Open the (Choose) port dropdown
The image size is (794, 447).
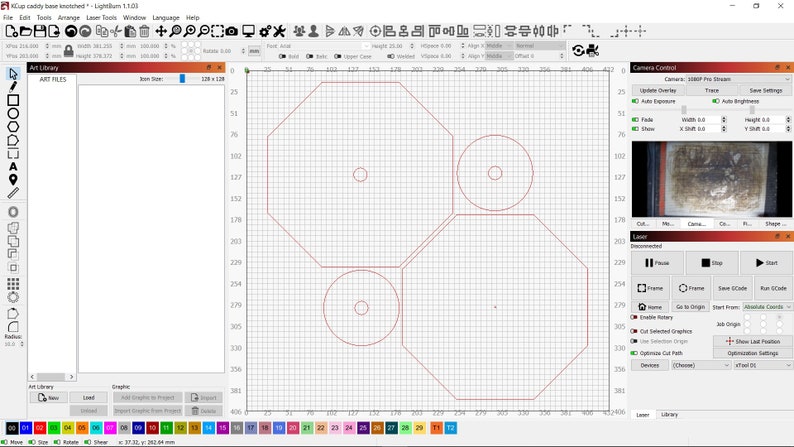pos(701,365)
